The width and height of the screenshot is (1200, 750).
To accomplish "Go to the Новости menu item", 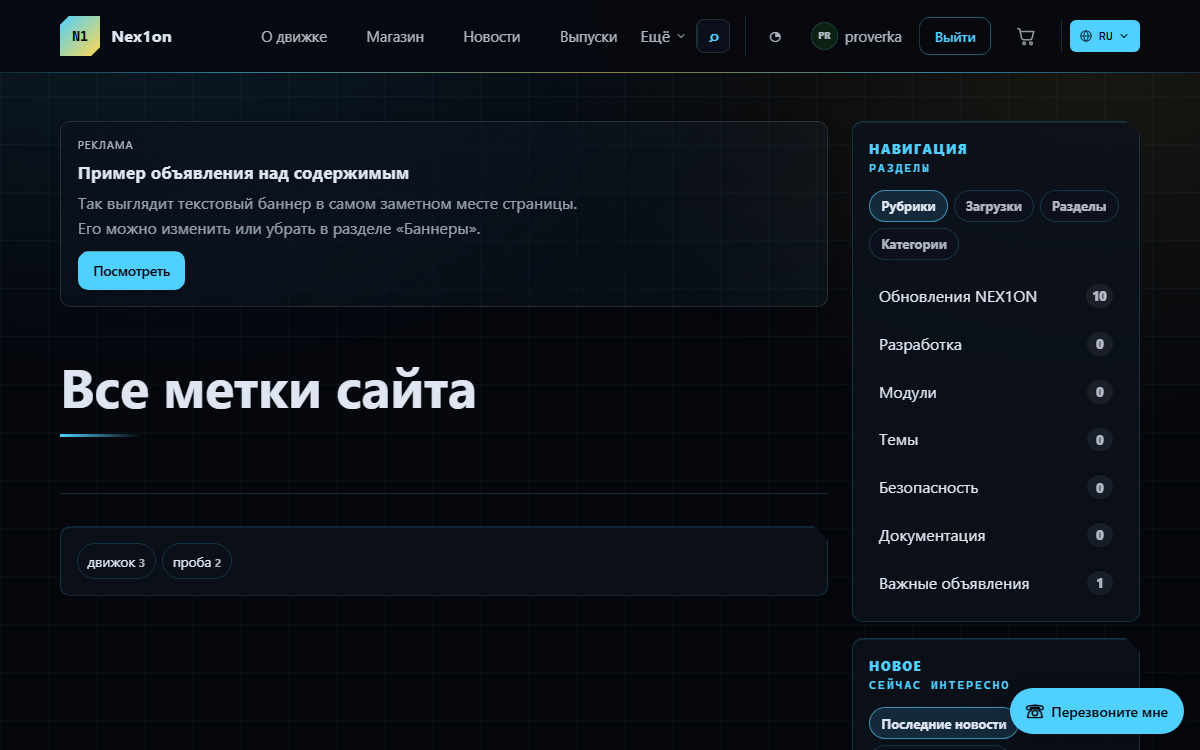I will pyautogui.click(x=492, y=37).
